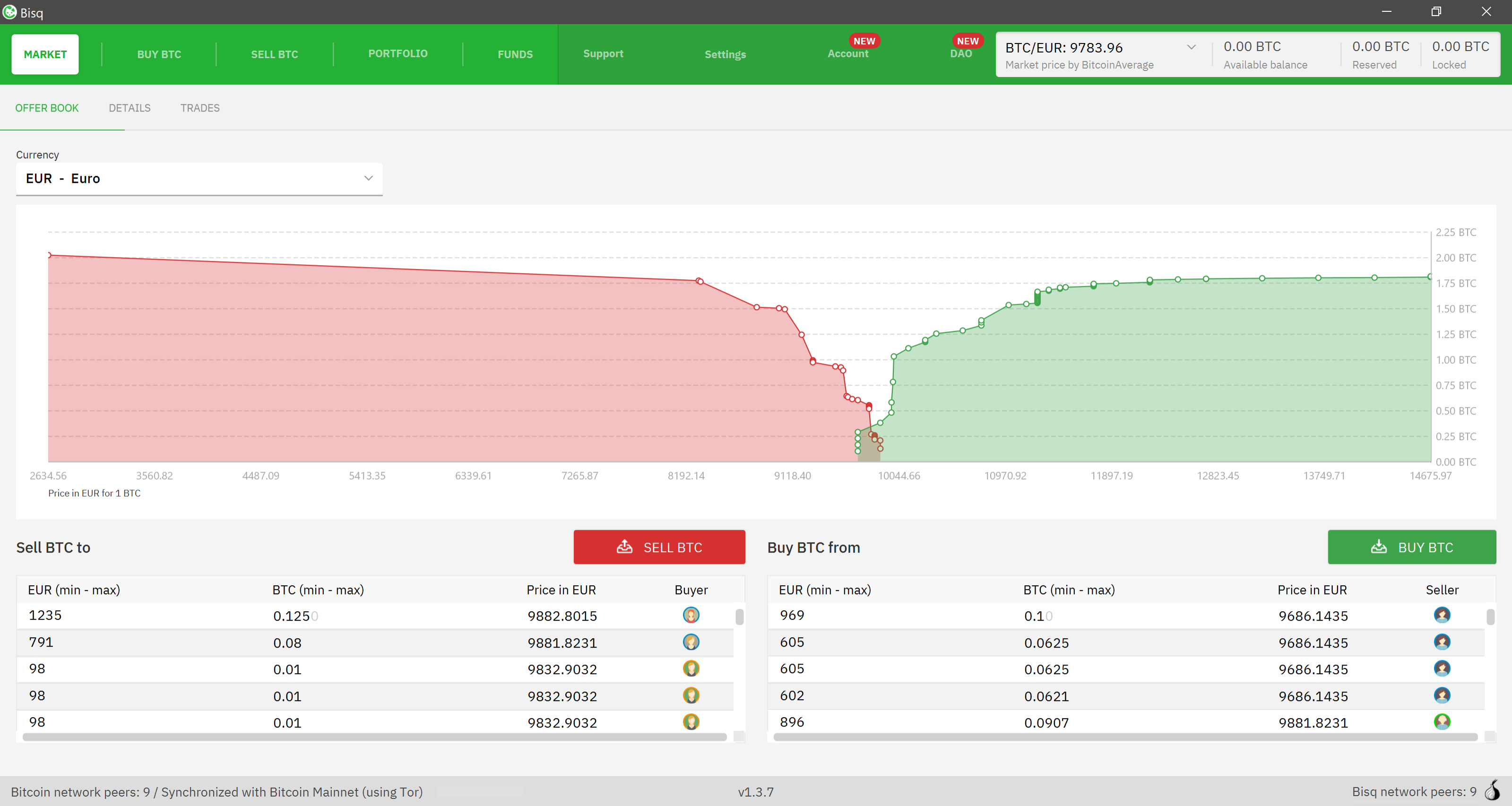Click the red SELL BTC button
The width and height of the screenshot is (1512, 806).
659,547
